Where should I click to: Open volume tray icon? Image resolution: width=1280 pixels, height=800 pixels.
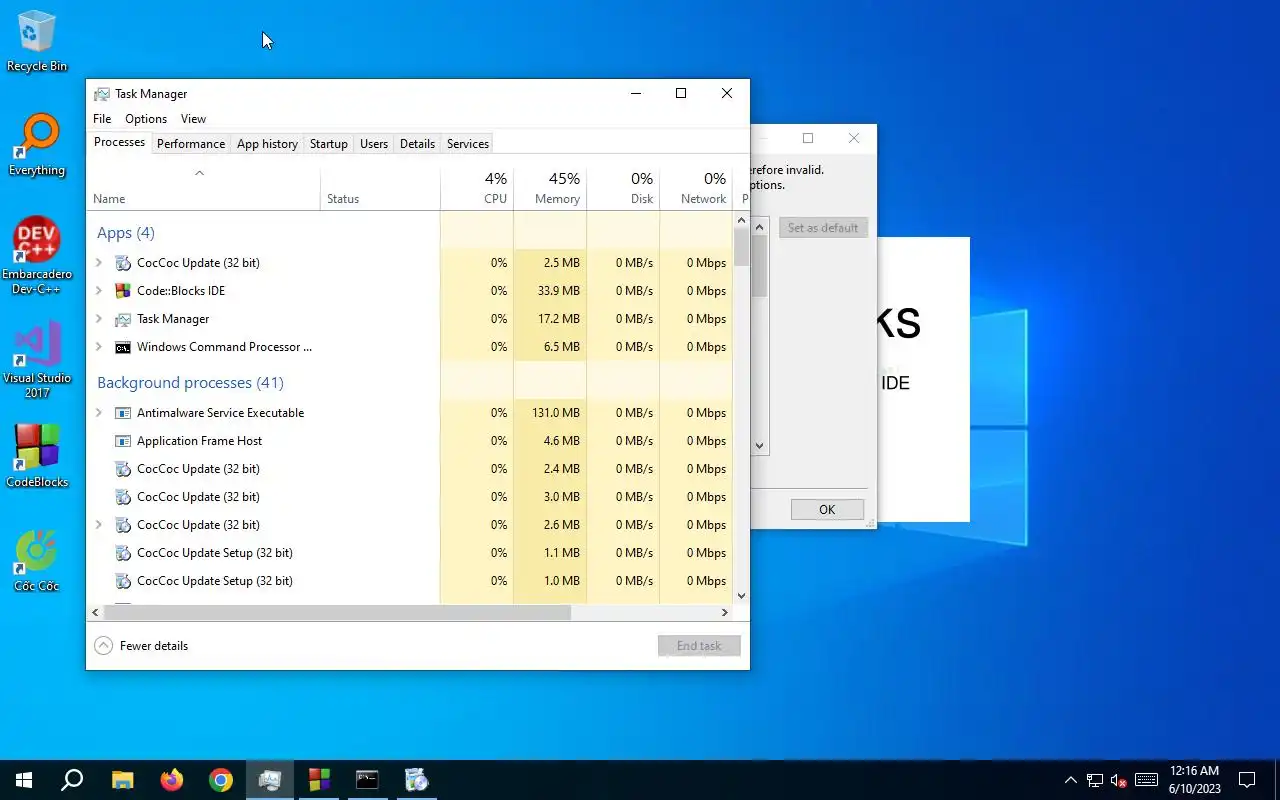1119,780
